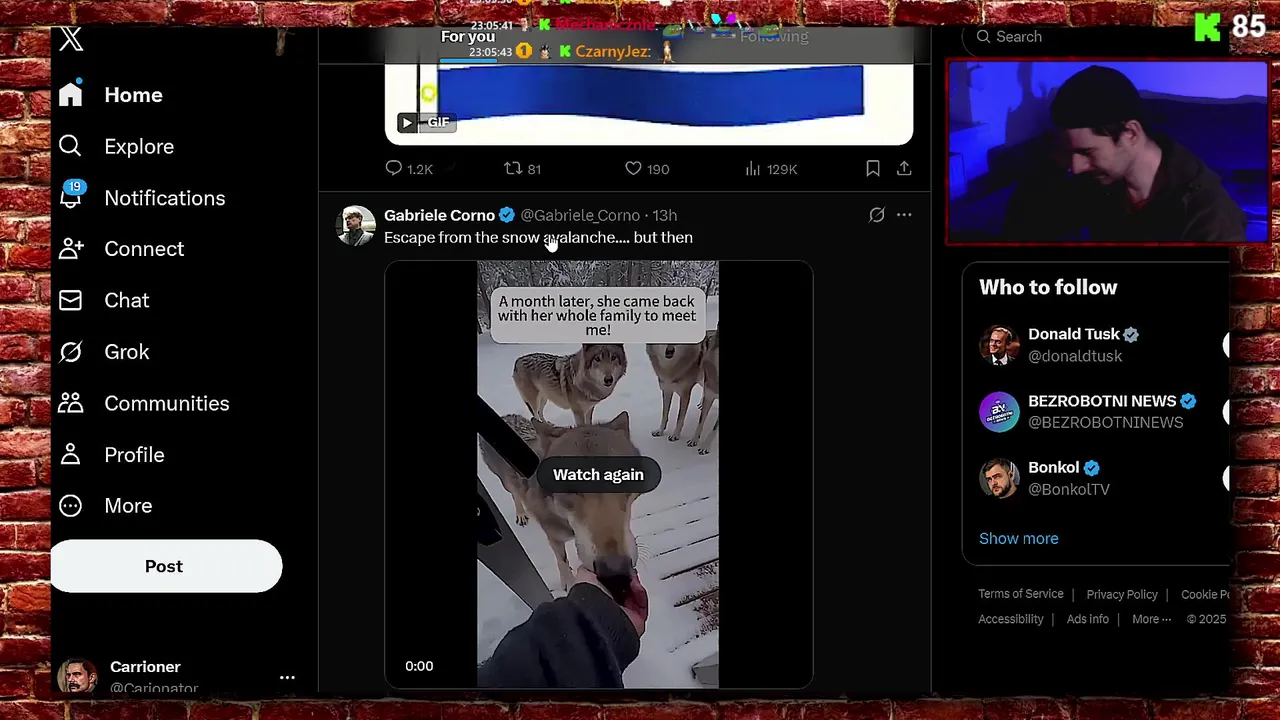1280x720 pixels.
Task: Open account menu dots next to Carrioner
Action: [x=287, y=677]
